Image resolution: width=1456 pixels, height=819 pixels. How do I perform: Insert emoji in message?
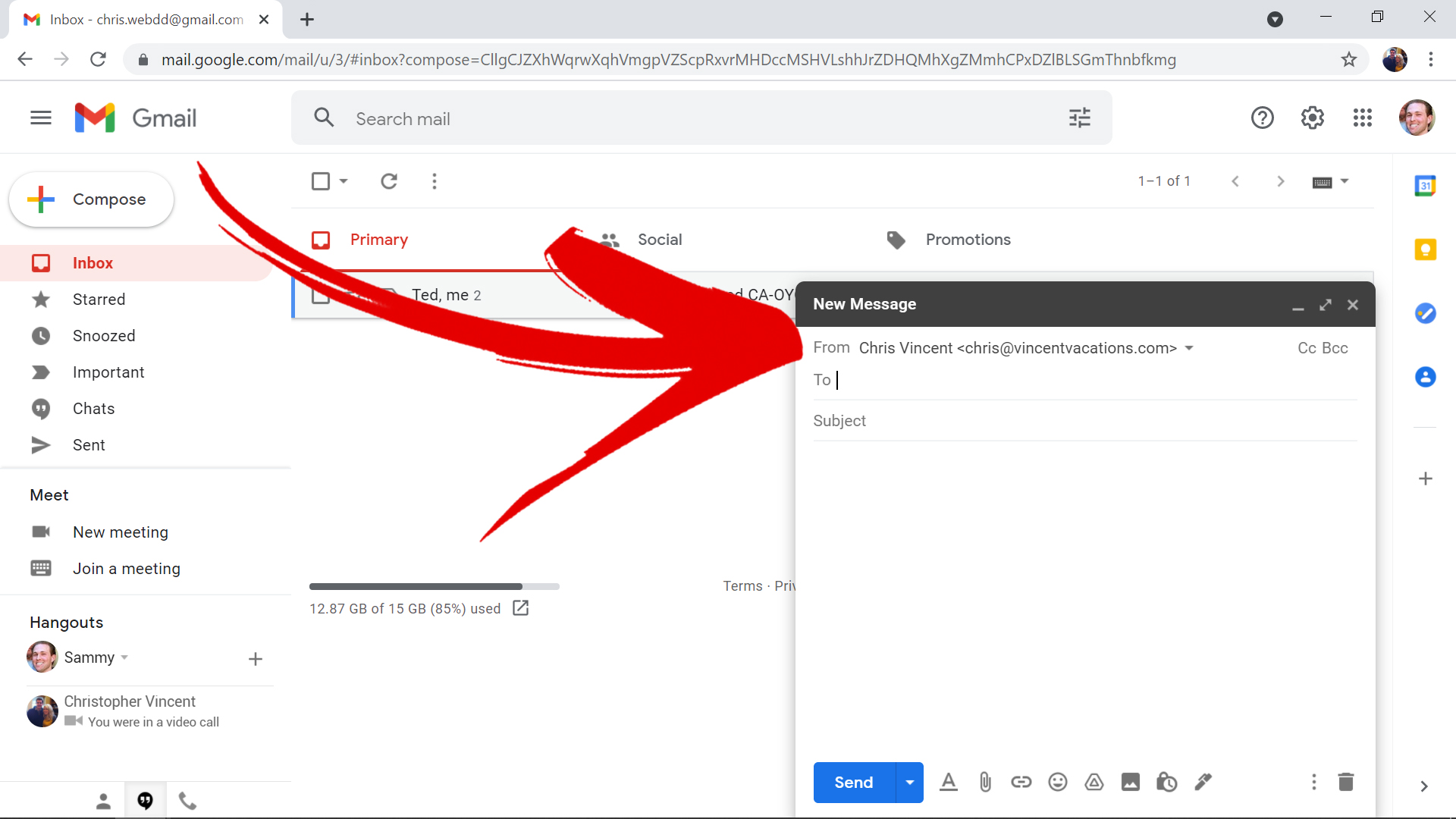click(1058, 782)
